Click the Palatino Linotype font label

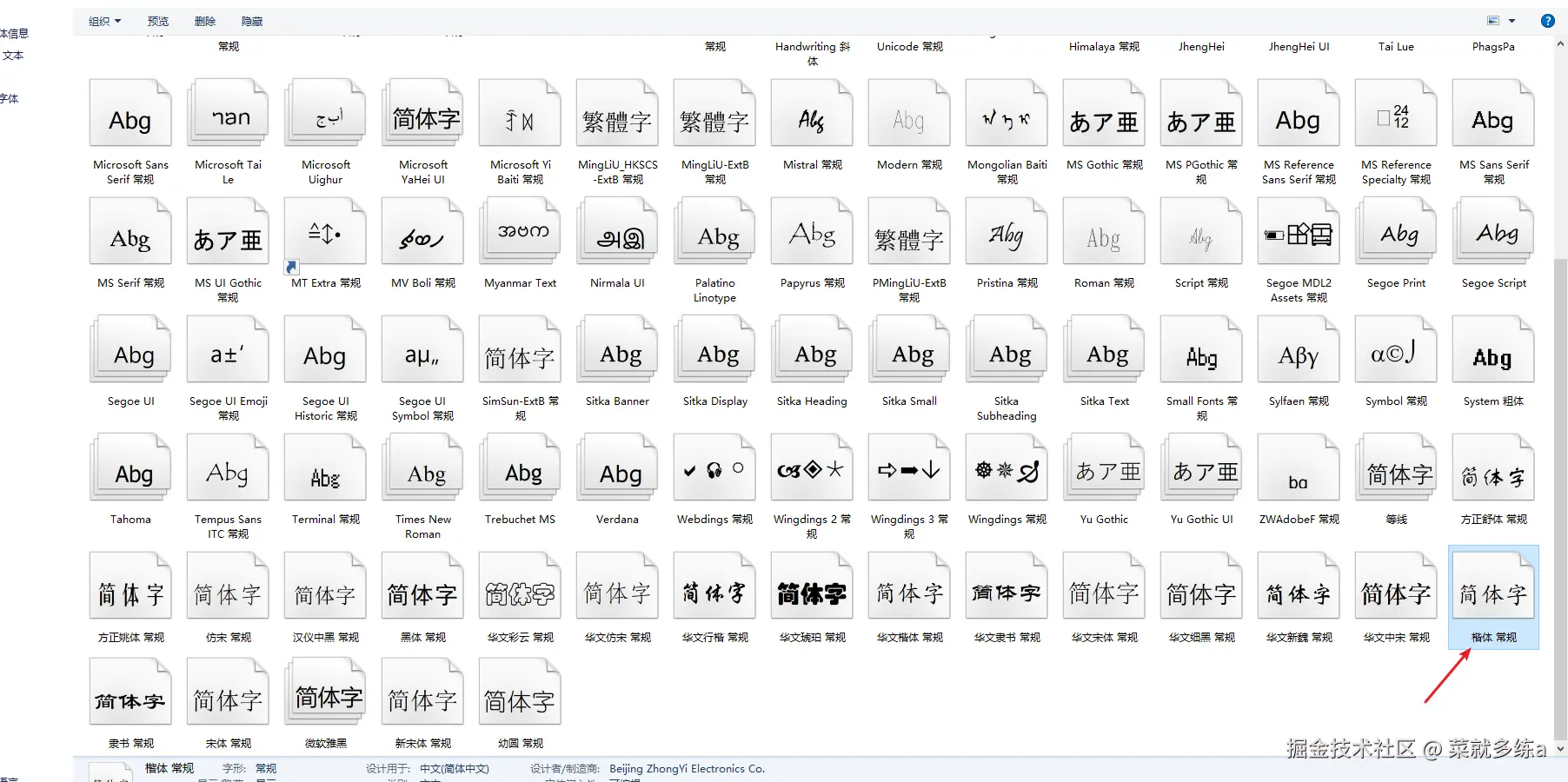point(714,290)
